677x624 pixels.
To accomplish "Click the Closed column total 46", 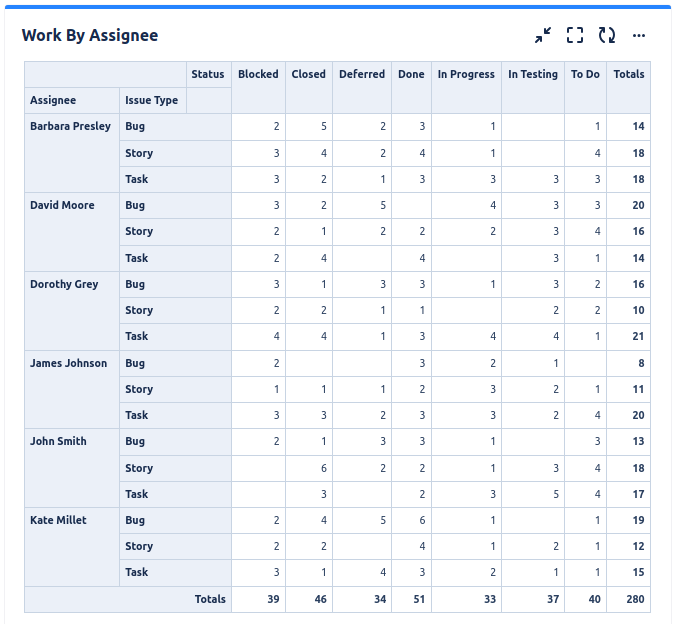I will pyautogui.click(x=309, y=599).
